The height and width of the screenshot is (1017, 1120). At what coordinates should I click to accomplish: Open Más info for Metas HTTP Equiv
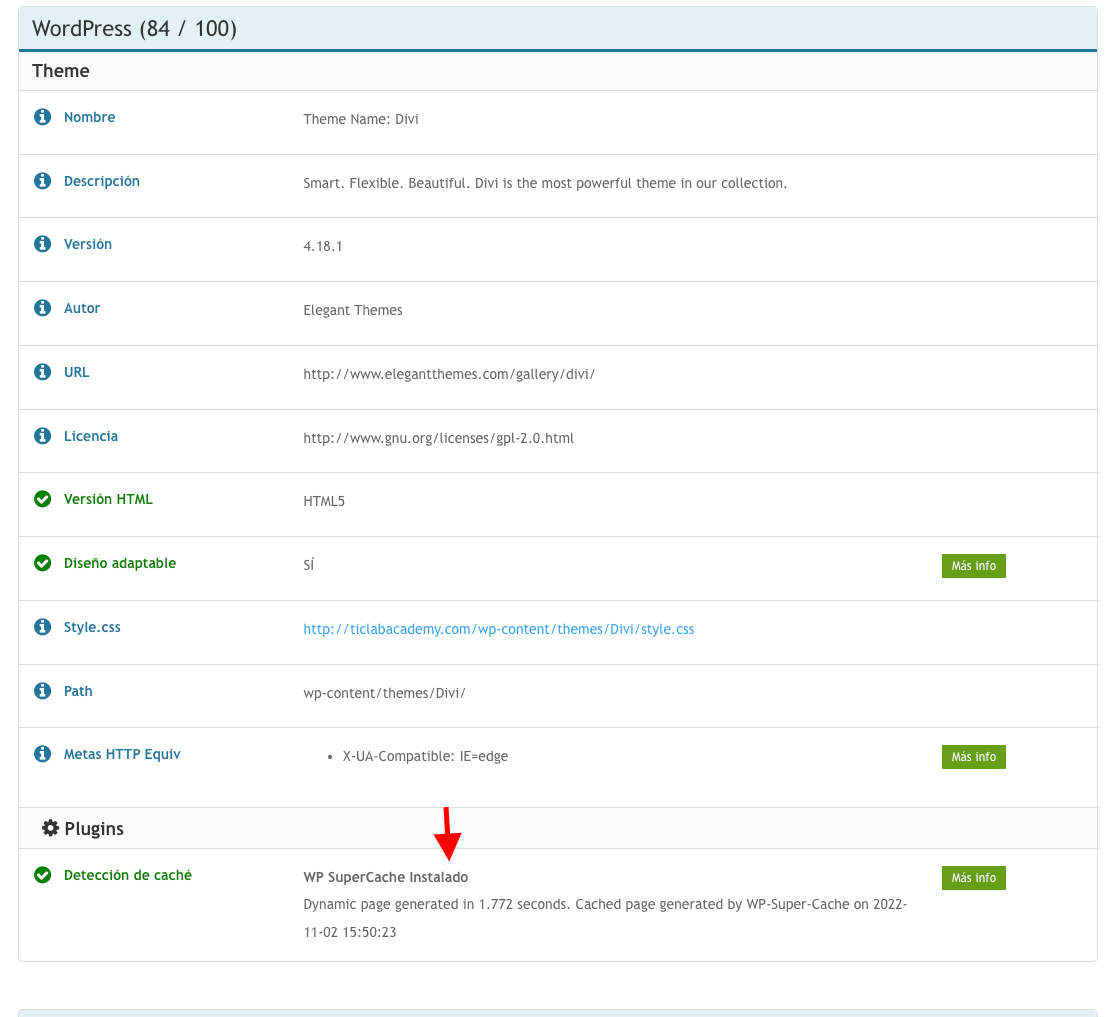coord(974,757)
